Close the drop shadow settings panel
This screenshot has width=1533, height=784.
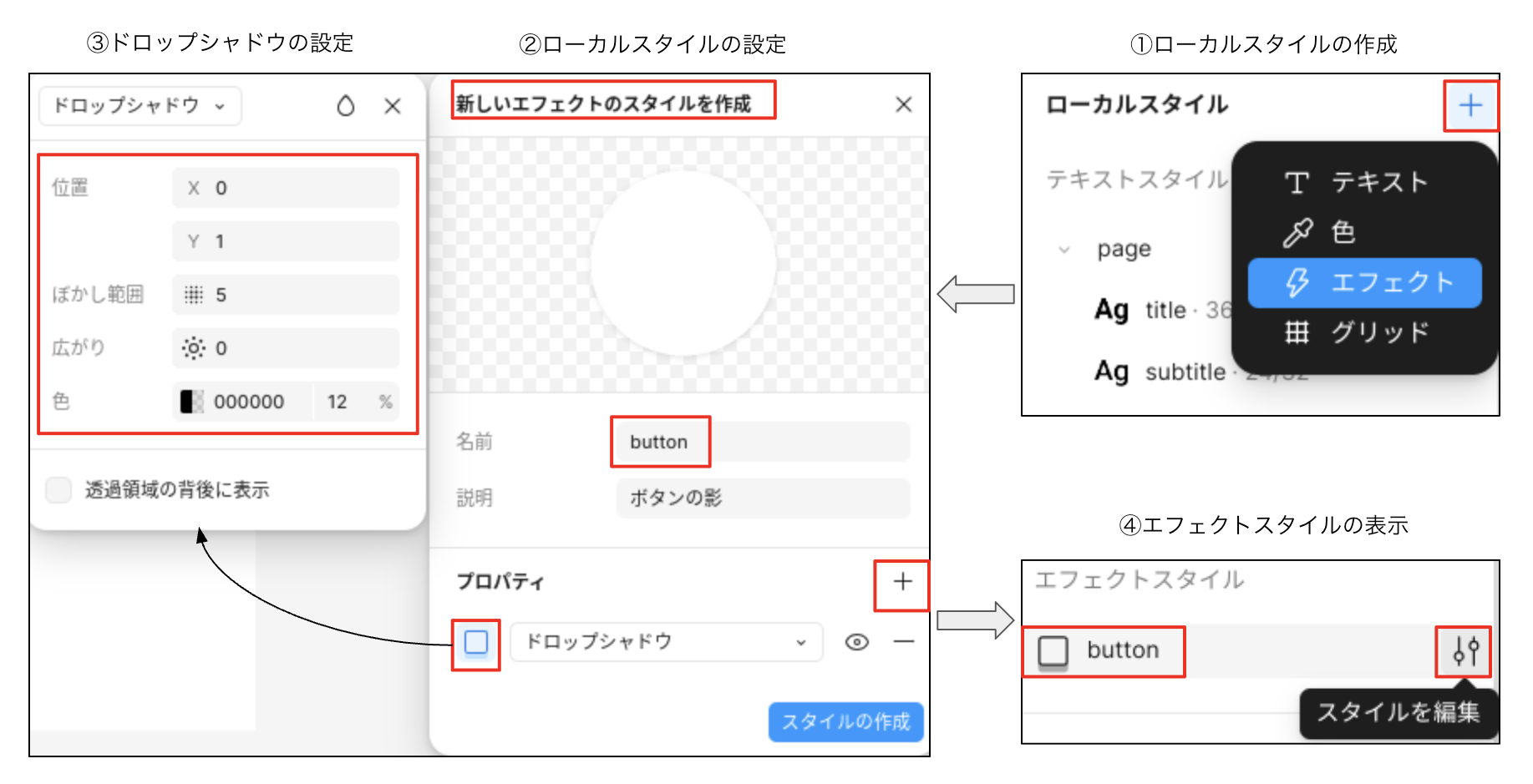tap(393, 106)
